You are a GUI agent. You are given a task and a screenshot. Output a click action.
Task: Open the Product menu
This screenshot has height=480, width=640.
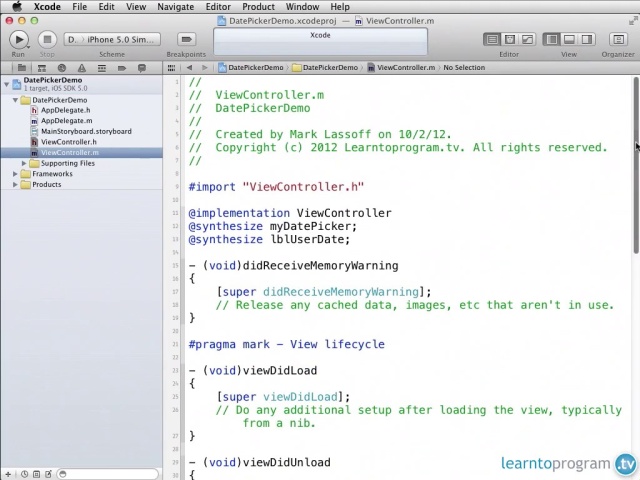(x=258, y=7)
